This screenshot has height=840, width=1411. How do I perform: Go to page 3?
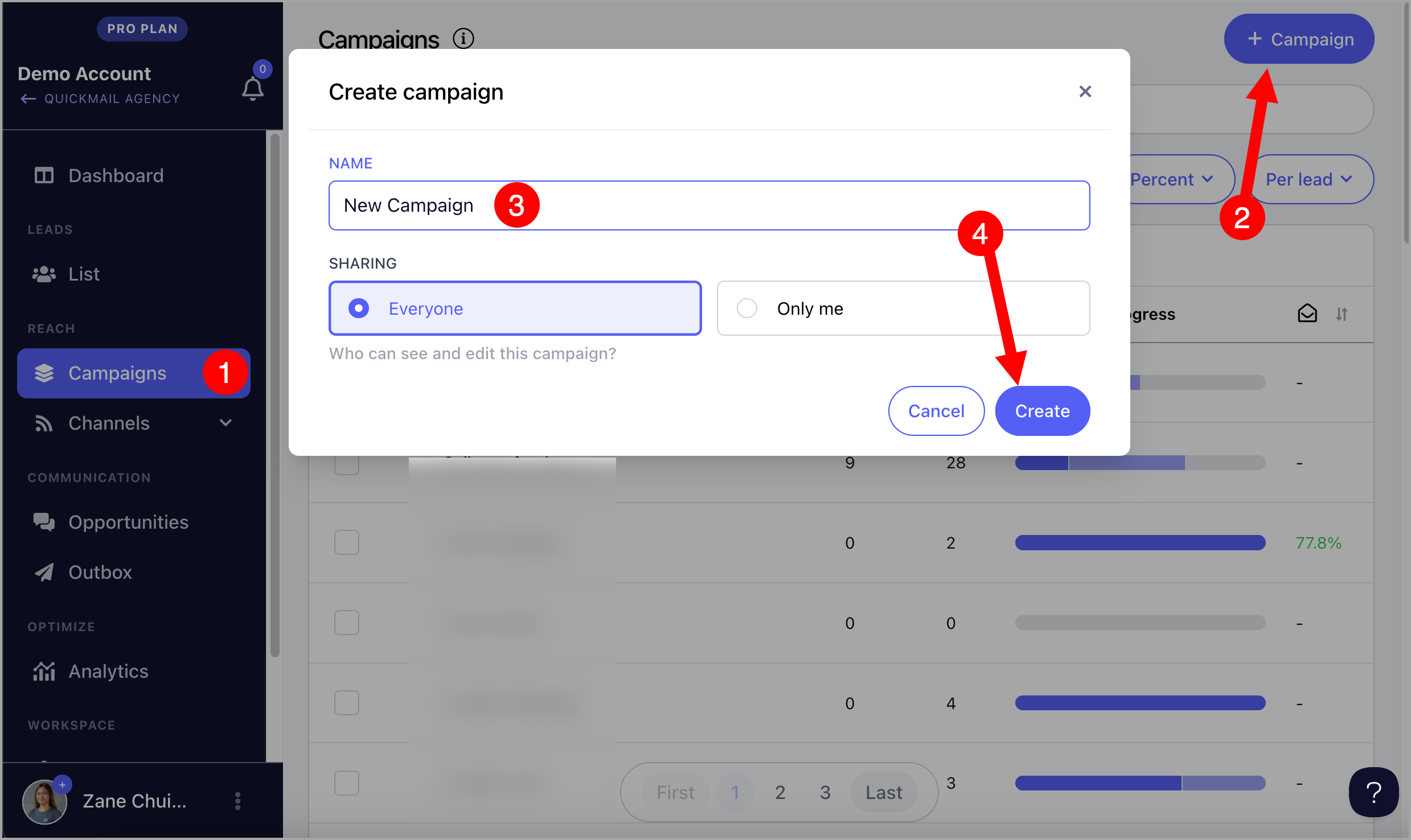point(825,792)
